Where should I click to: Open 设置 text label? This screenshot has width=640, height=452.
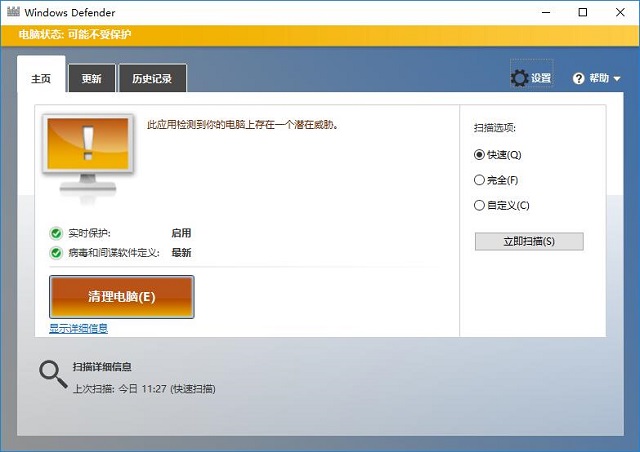pos(541,78)
